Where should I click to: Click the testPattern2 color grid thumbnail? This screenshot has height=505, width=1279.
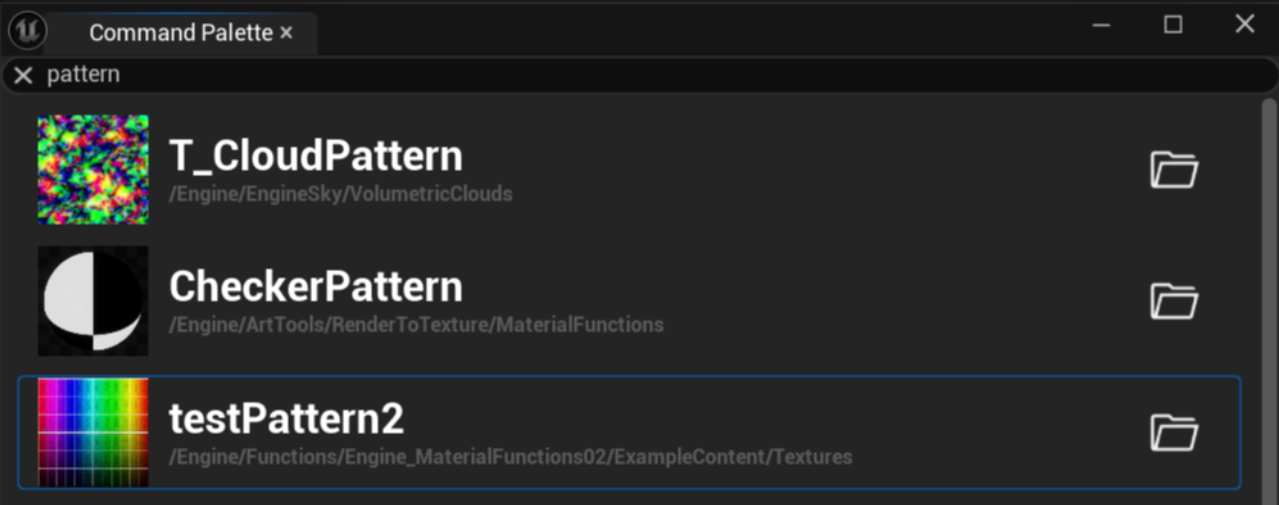click(x=93, y=432)
